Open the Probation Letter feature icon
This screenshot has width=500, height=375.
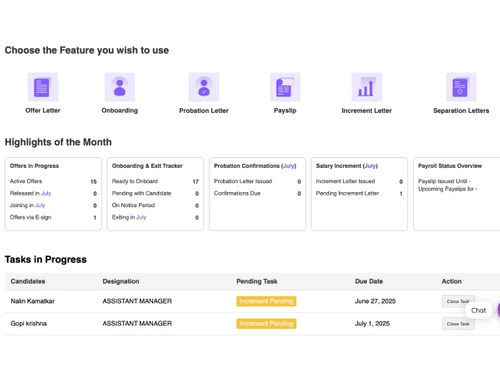click(x=204, y=87)
